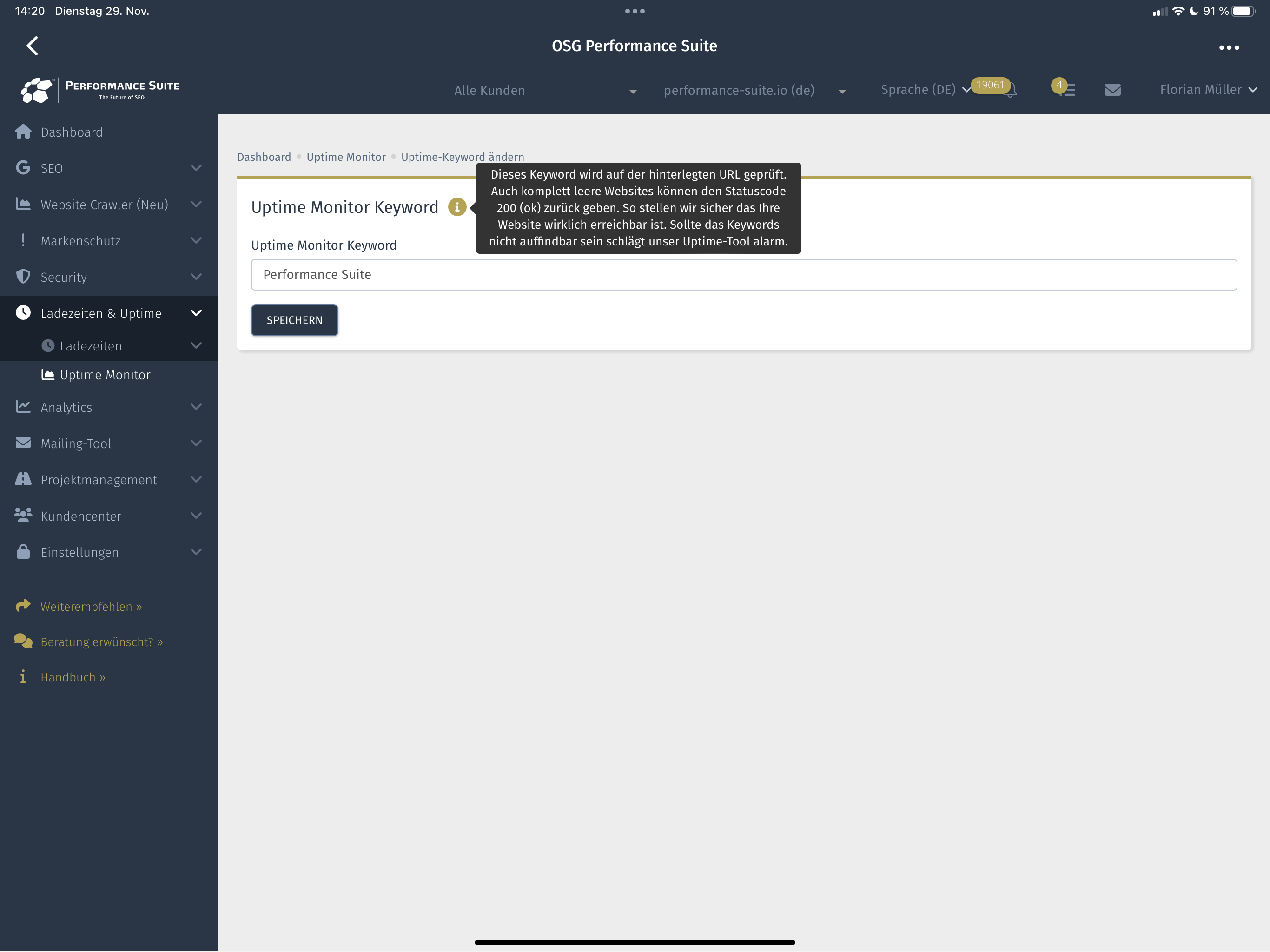Open the Weiterempfehlen » link
Screen dimensions: 1270x952
click(x=91, y=606)
